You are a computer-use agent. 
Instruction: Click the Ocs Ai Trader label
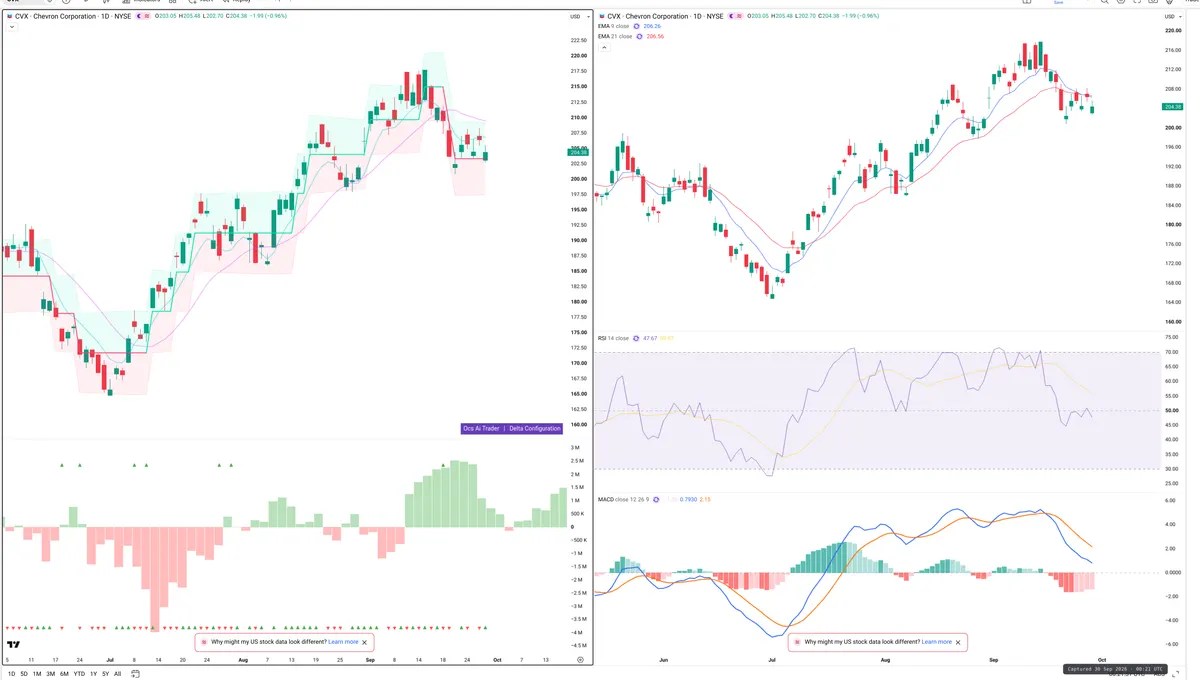click(x=480, y=429)
